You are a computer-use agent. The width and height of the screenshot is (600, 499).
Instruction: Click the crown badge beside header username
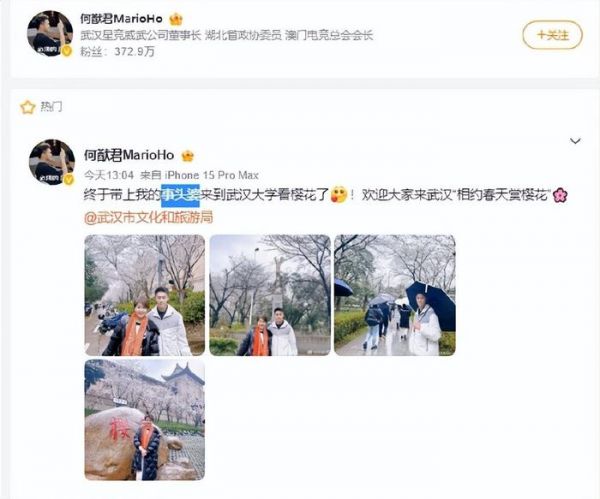click(176, 19)
